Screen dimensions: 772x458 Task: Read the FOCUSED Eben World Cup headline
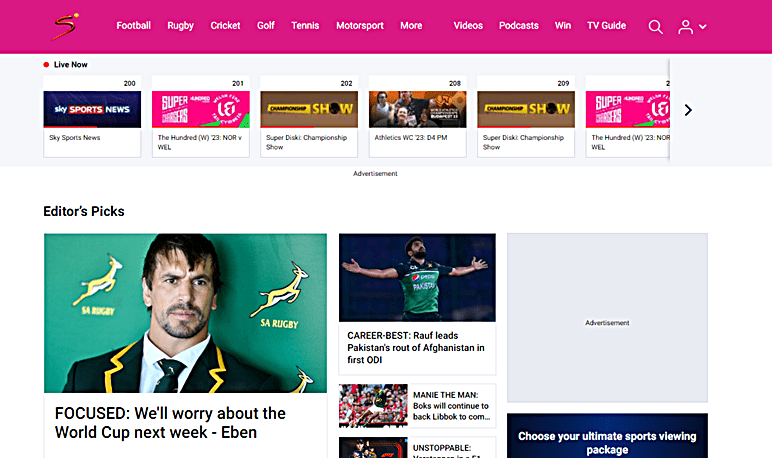pyautogui.click(x=170, y=423)
